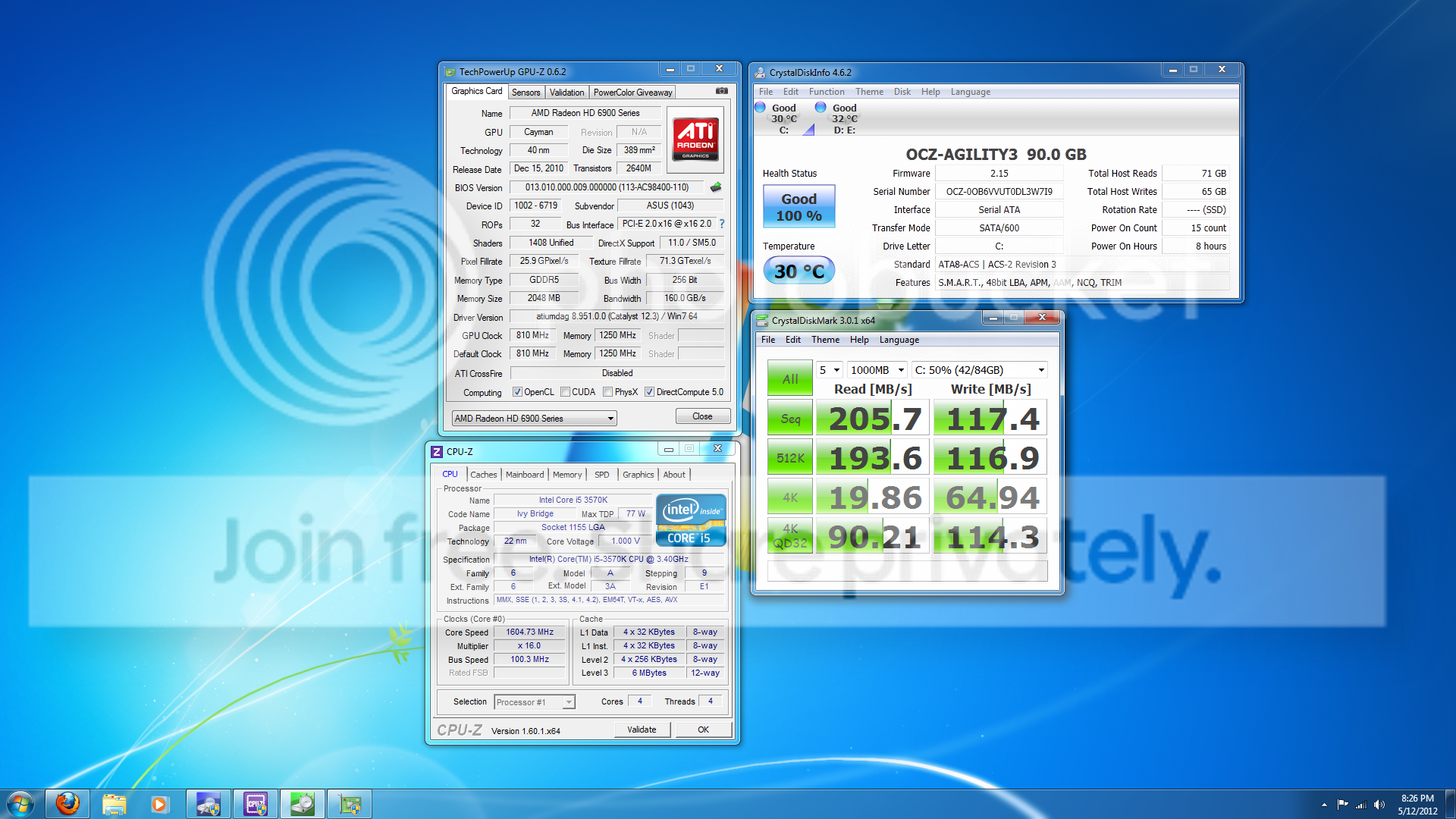Switch to GPU-Z taskbar icon

(x=350, y=804)
